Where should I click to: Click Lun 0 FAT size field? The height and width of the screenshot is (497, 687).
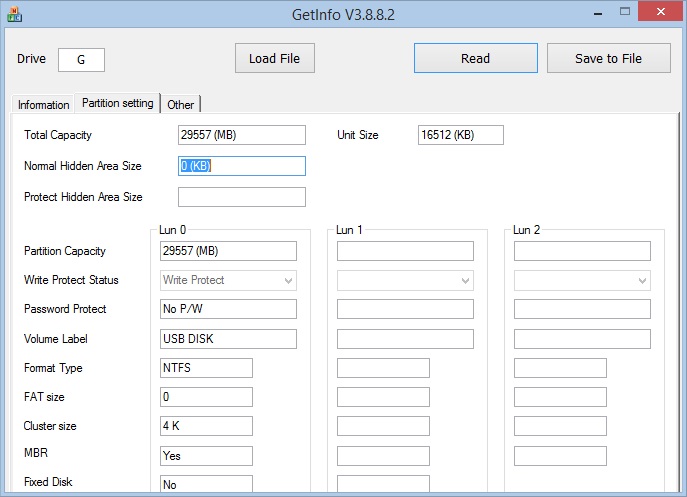coord(206,397)
